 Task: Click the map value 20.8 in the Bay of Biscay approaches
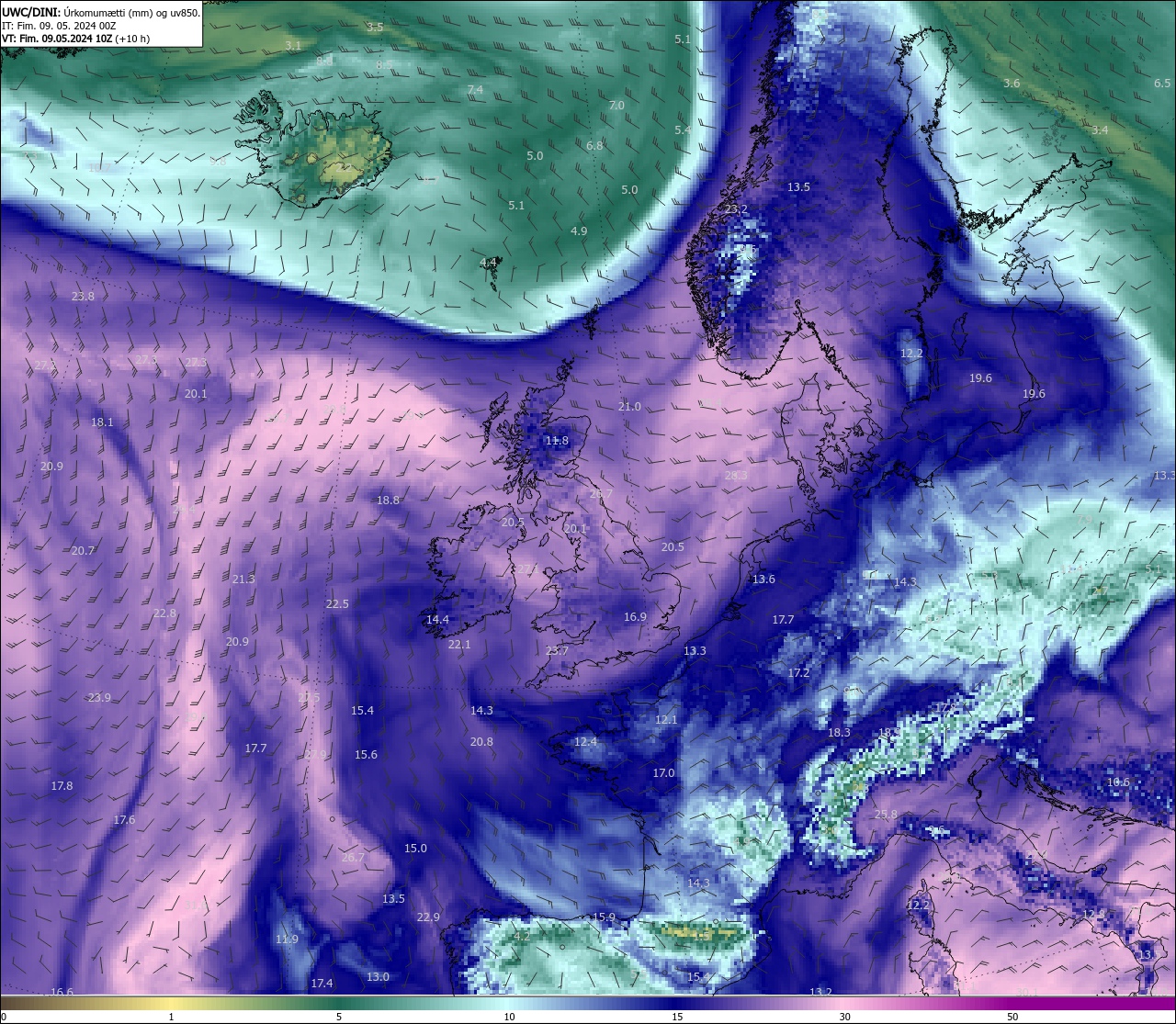pos(481,741)
